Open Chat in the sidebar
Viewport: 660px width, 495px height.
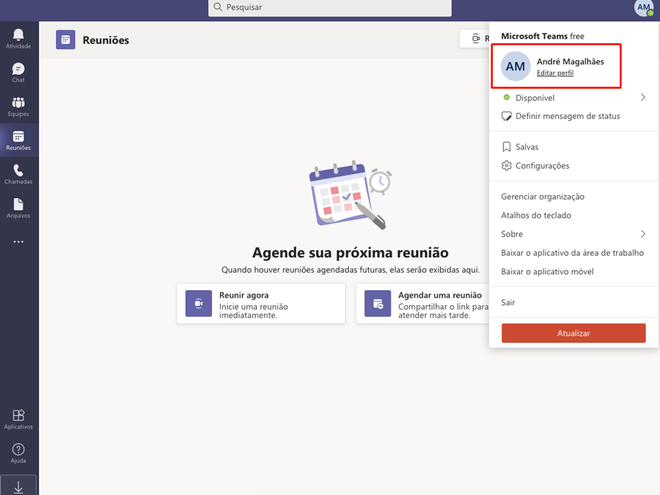(18, 72)
